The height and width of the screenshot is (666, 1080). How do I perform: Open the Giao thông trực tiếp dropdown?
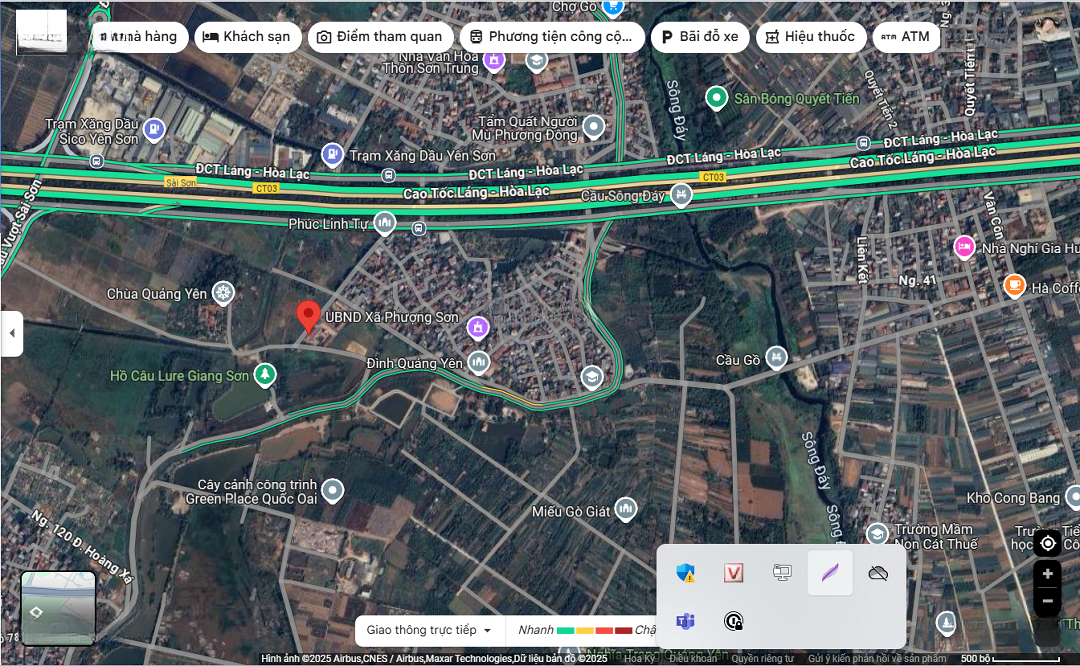pyautogui.click(x=428, y=630)
